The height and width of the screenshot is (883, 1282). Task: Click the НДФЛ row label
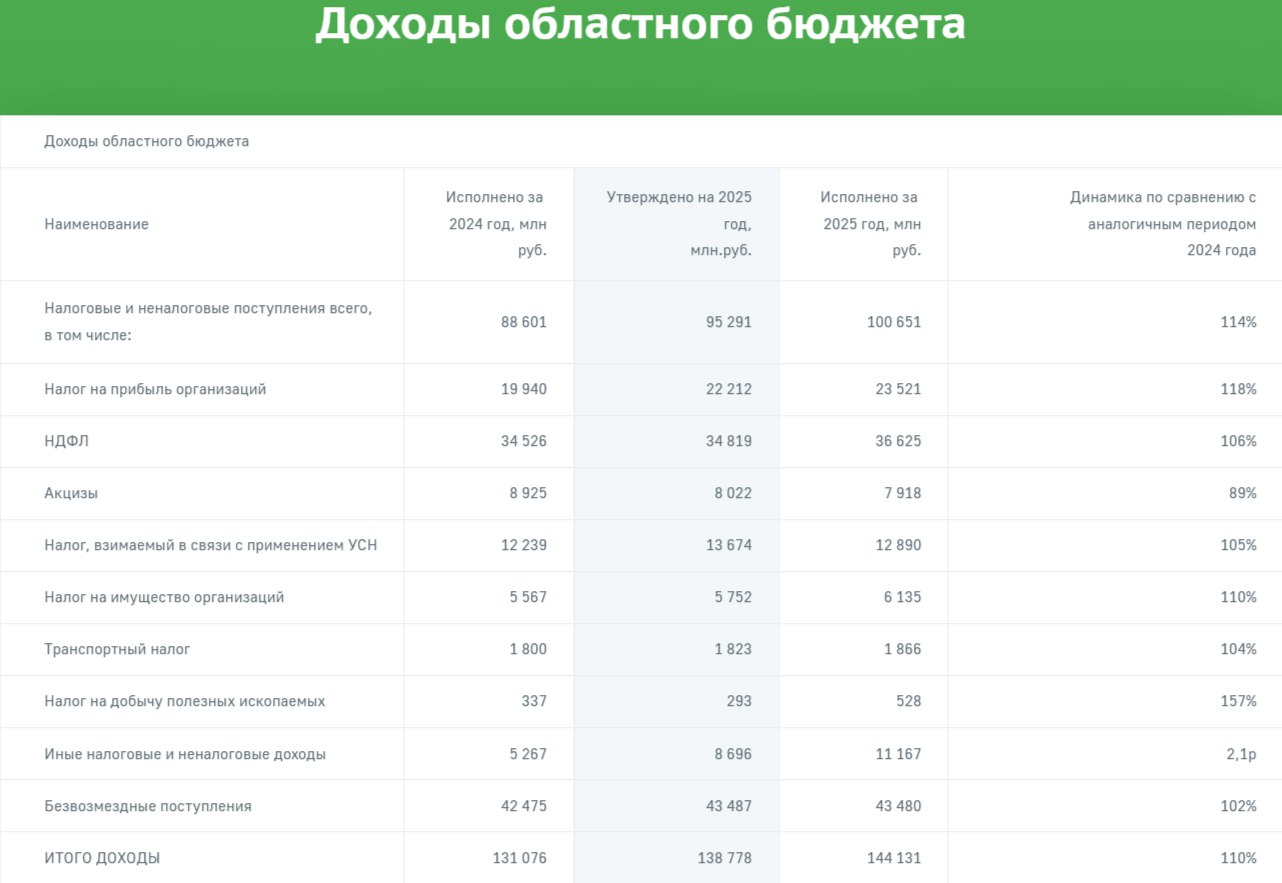[66, 441]
